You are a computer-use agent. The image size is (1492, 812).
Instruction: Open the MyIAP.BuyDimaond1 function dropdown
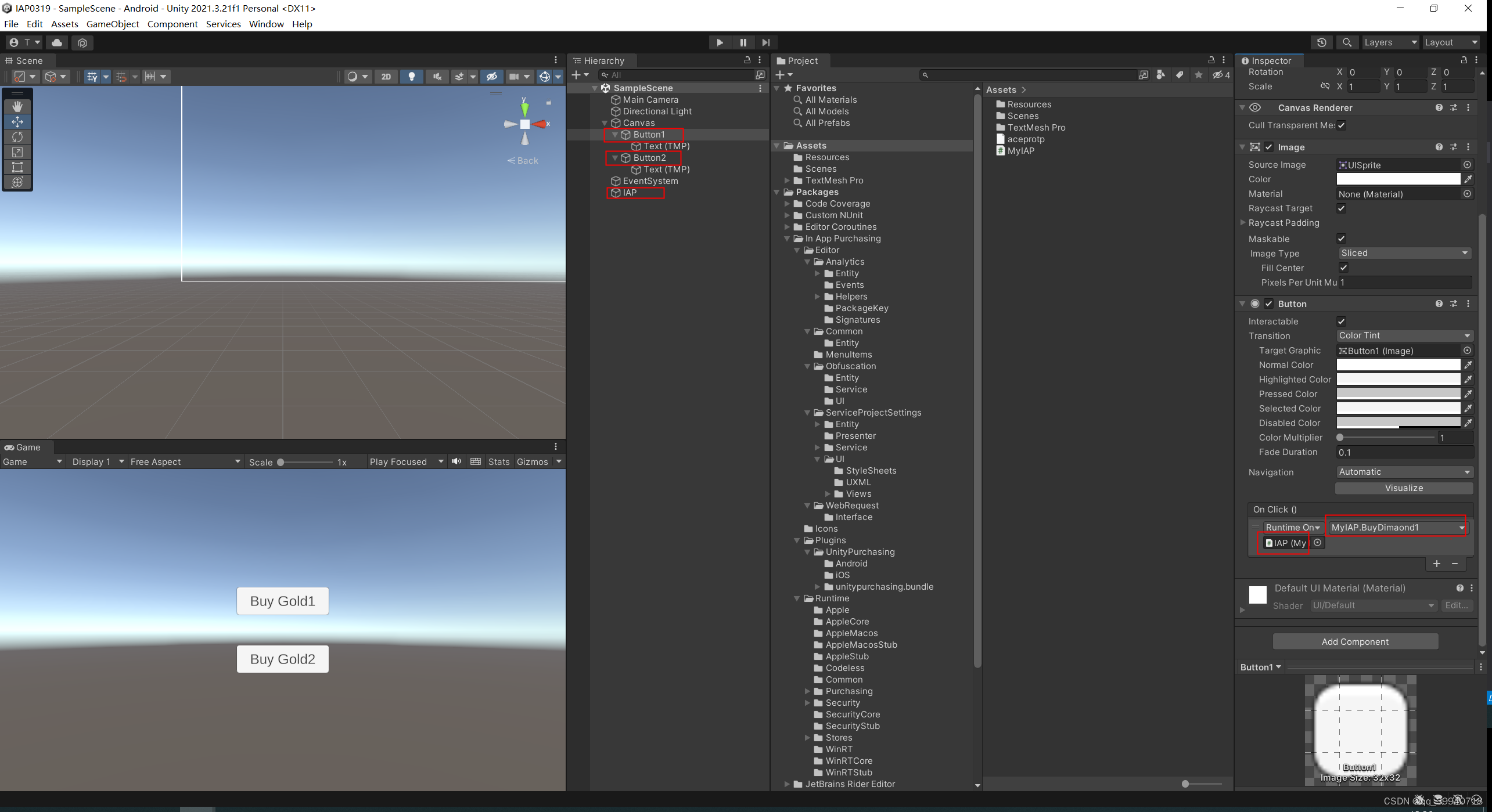[1397, 527]
